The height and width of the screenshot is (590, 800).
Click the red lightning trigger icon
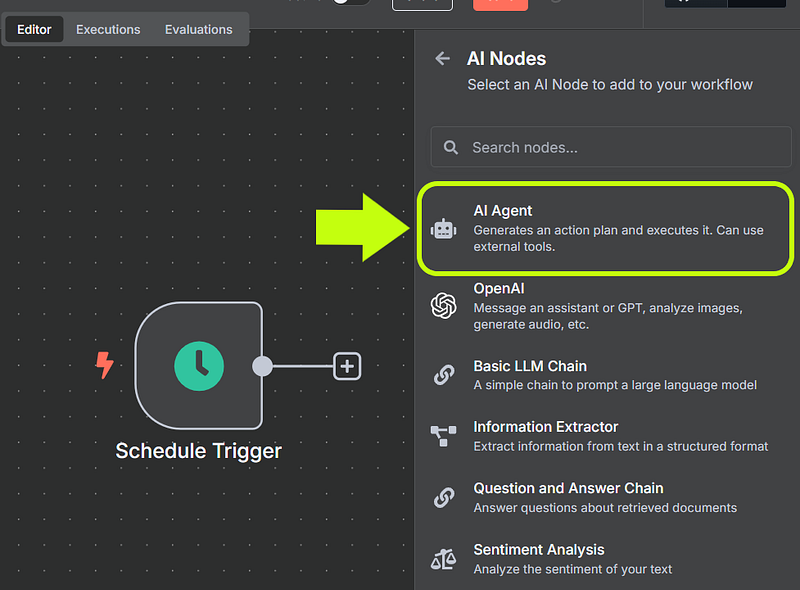click(x=105, y=365)
